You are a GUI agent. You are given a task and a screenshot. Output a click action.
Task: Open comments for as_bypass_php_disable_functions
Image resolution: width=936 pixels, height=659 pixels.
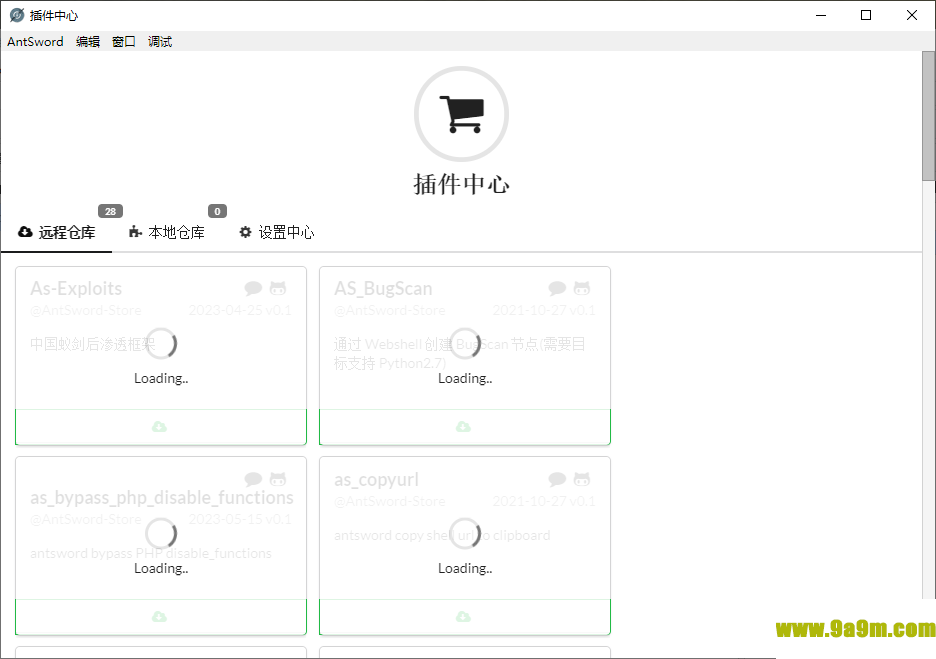pos(253,479)
